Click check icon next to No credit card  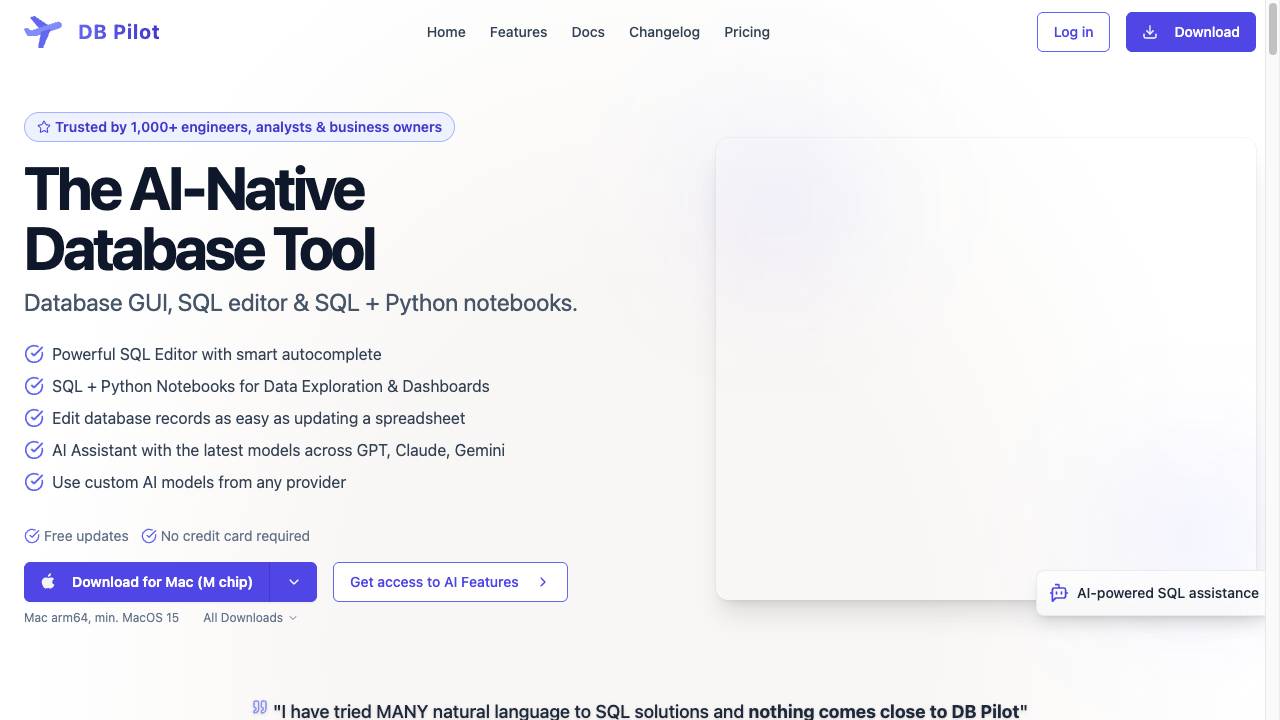coord(149,536)
